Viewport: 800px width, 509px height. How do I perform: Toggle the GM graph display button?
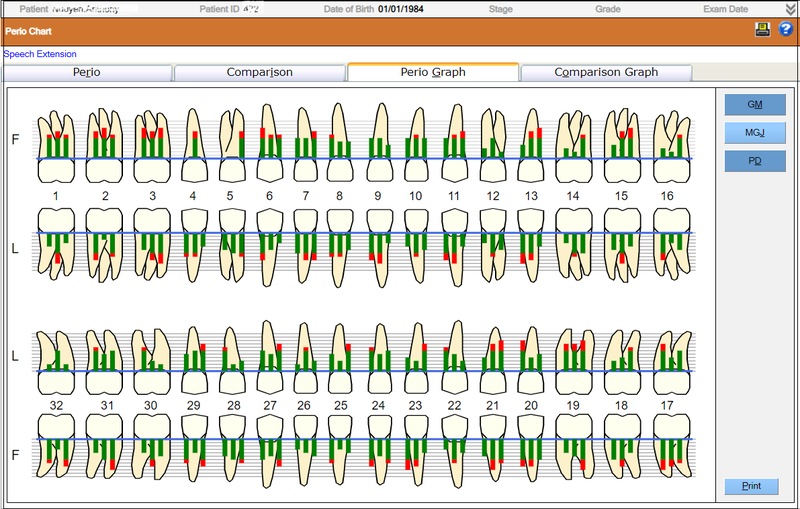755,105
